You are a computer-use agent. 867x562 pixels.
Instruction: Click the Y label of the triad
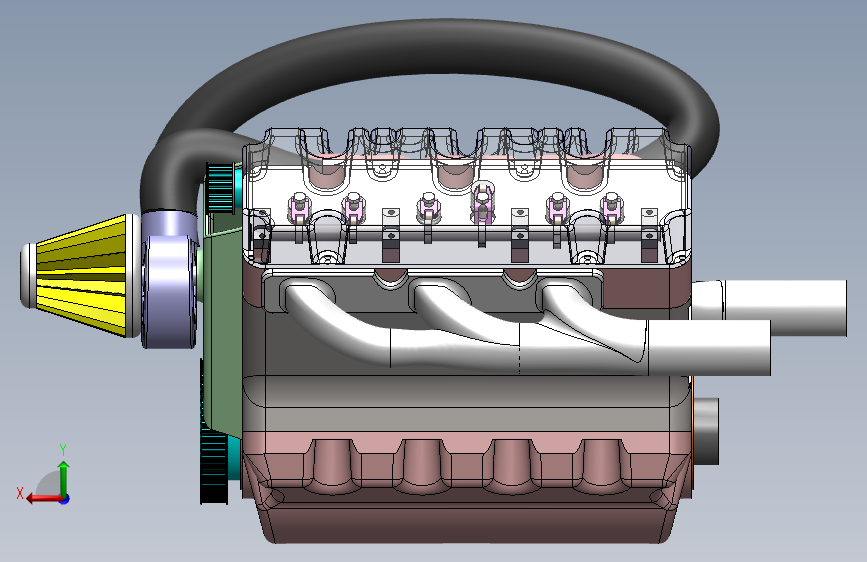click(63, 449)
